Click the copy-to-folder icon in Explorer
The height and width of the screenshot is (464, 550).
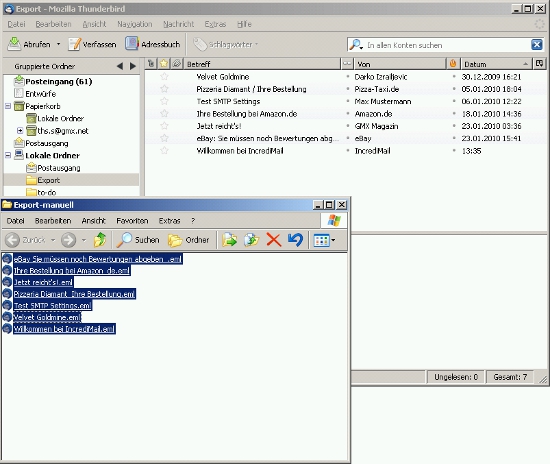251,240
